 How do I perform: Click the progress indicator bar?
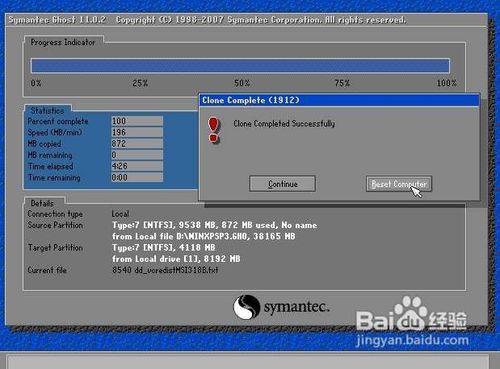240,65
